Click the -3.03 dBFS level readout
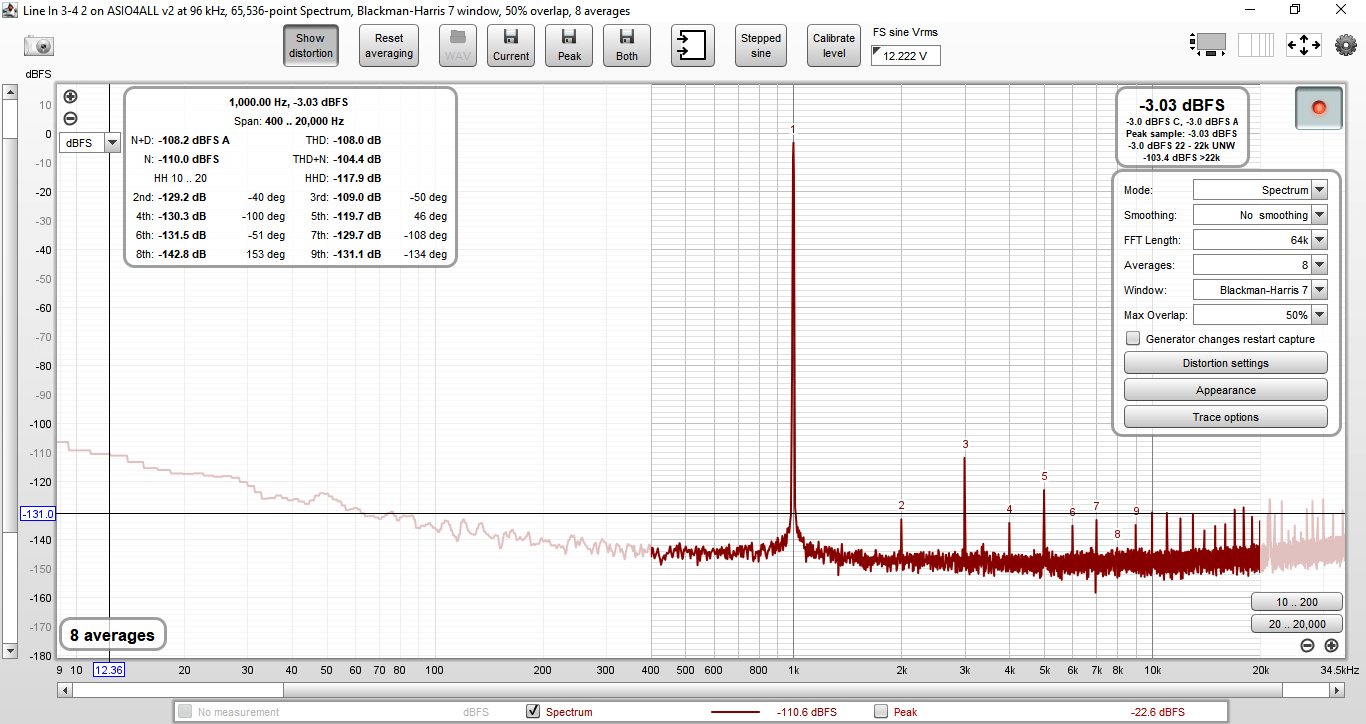 click(1181, 105)
